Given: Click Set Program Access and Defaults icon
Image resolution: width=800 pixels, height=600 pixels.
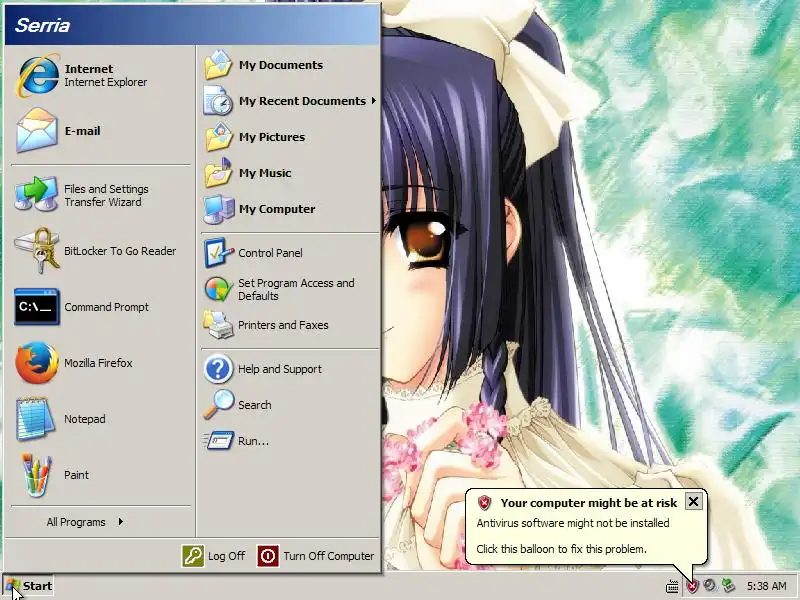Looking at the screenshot, I should (x=219, y=289).
